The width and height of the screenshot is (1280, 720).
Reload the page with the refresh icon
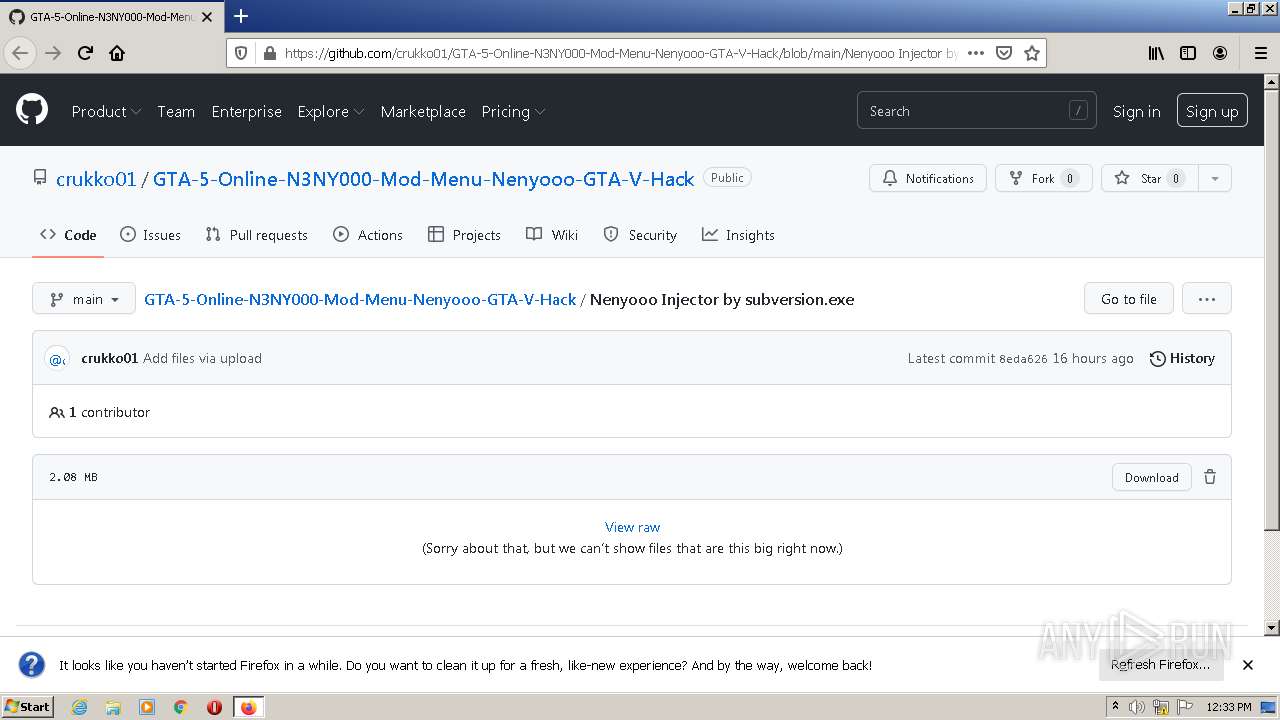point(85,53)
